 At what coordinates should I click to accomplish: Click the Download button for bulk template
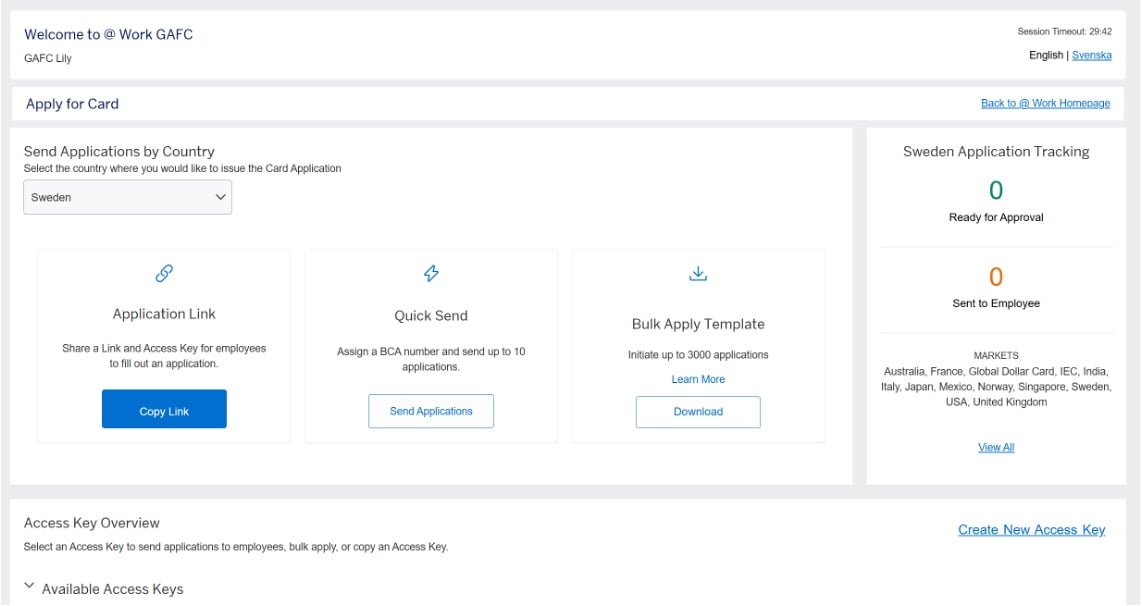(x=698, y=412)
